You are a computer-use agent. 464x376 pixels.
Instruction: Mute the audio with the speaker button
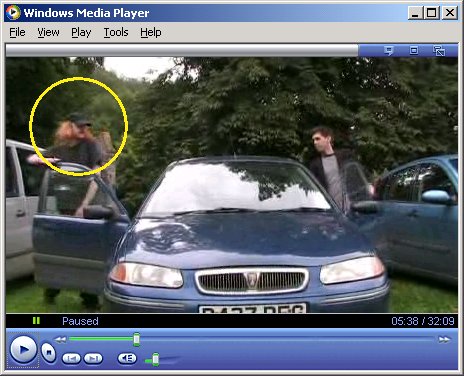pos(127,358)
